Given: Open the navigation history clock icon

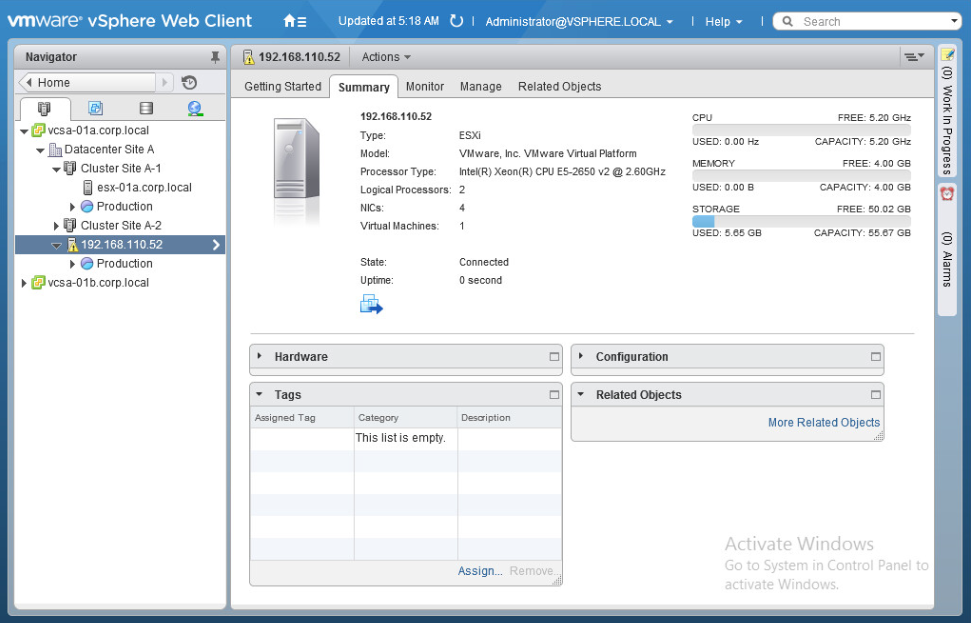Looking at the screenshot, I should [189, 82].
